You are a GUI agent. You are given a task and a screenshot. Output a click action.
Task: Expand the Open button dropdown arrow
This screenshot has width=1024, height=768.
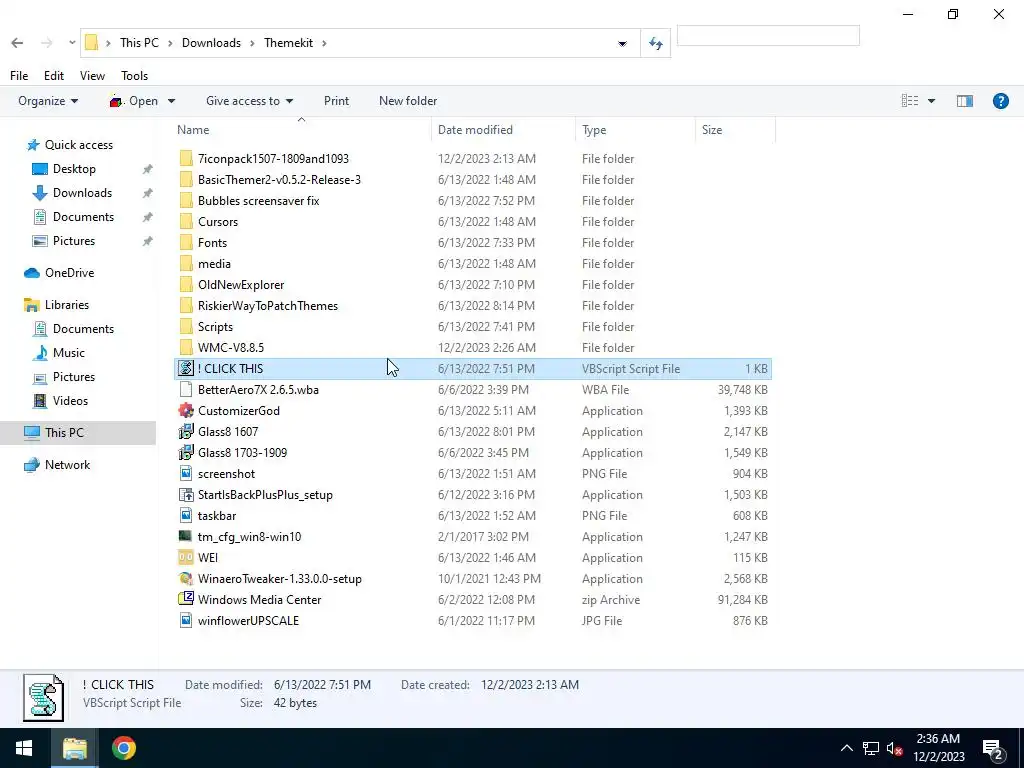(x=171, y=101)
